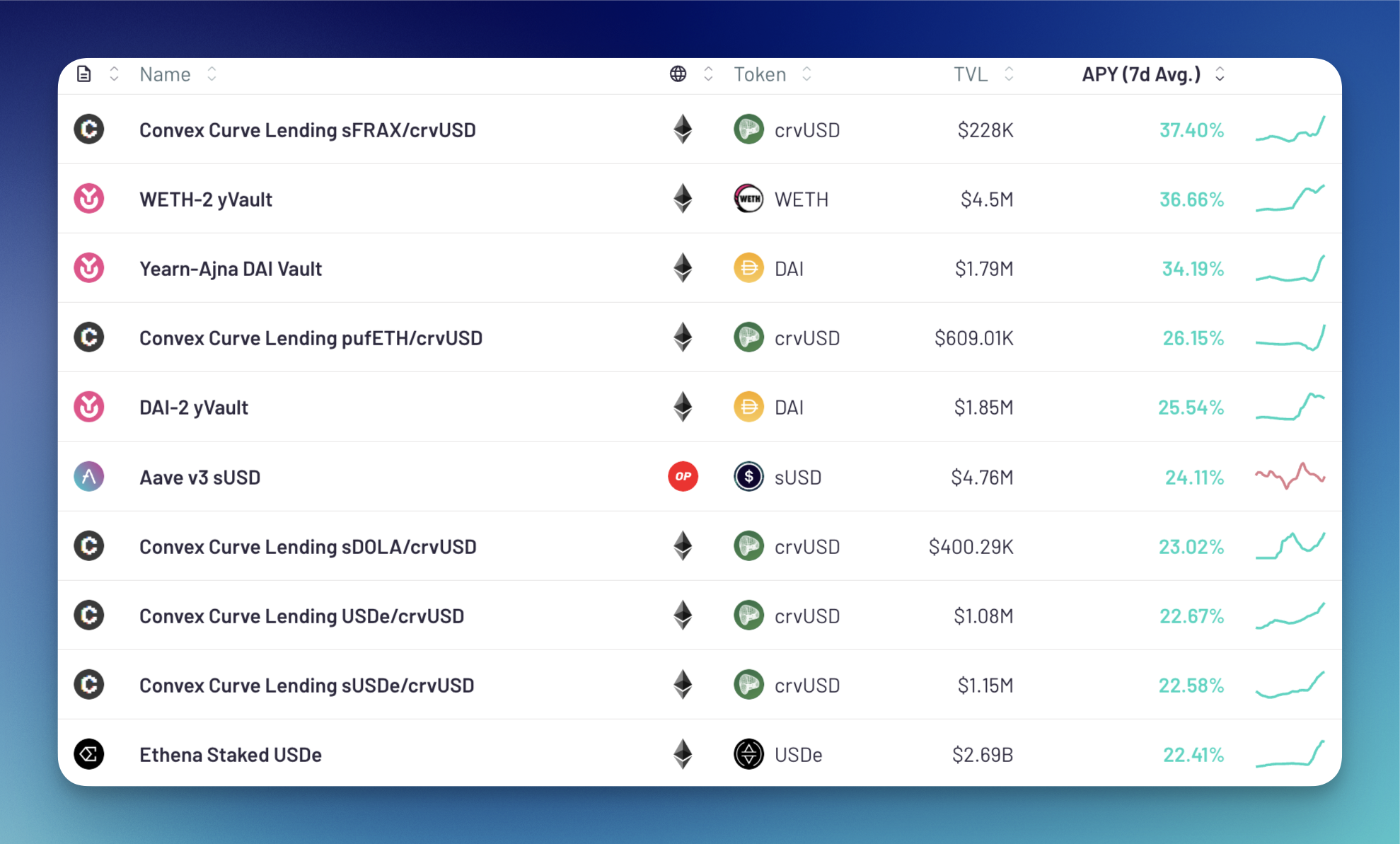The width and height of the screenshot is (1400, 844).
Task: Open Aave v3 sUSD
Action: pyautogui.click(x=200, y=478)
